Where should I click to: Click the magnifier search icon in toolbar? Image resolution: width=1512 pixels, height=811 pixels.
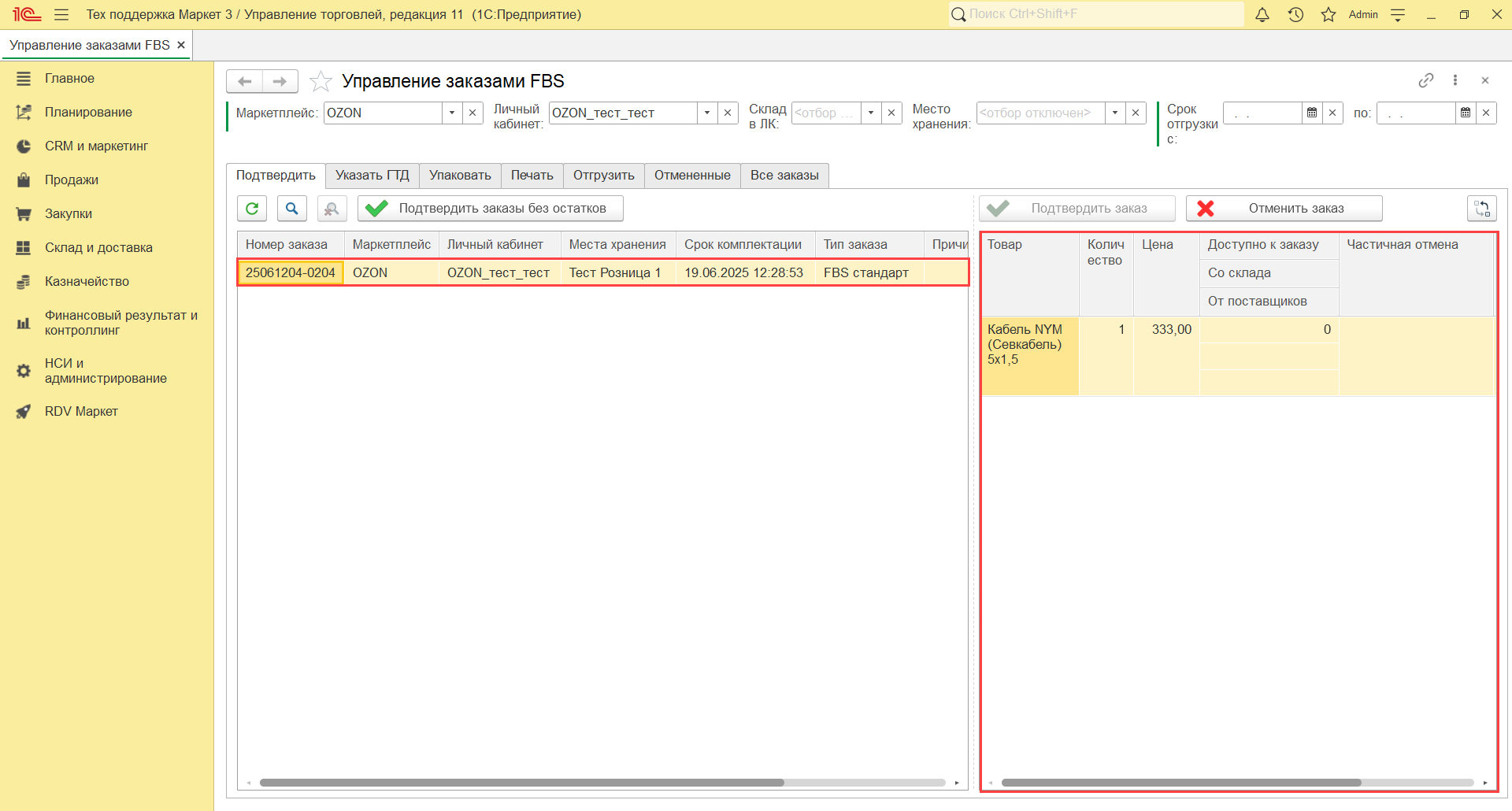[291, 209]
